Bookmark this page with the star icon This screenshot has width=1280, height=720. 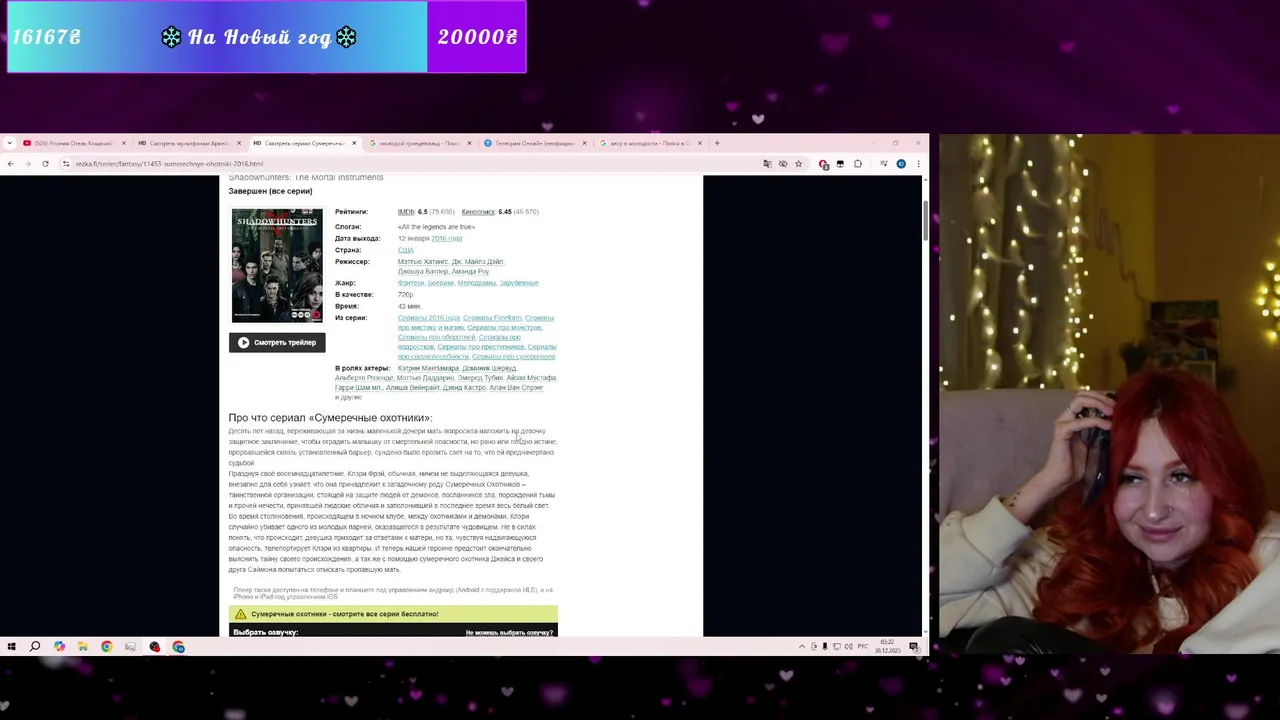coord(798,164)
